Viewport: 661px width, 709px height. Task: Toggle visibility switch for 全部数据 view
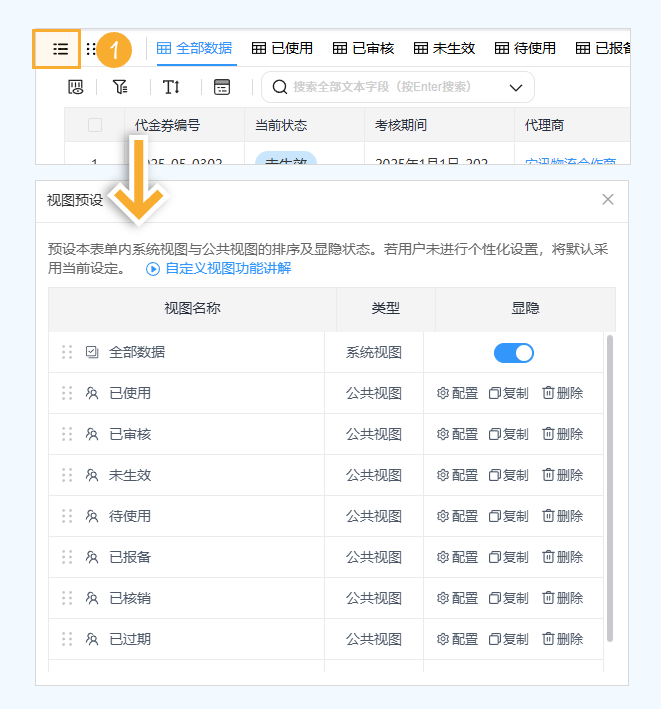pos(513,352)
